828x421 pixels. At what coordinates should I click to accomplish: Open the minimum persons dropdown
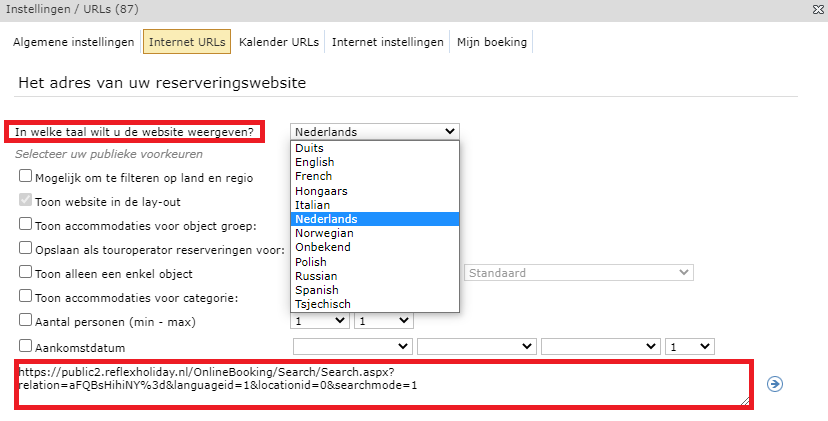coord(320,321)
